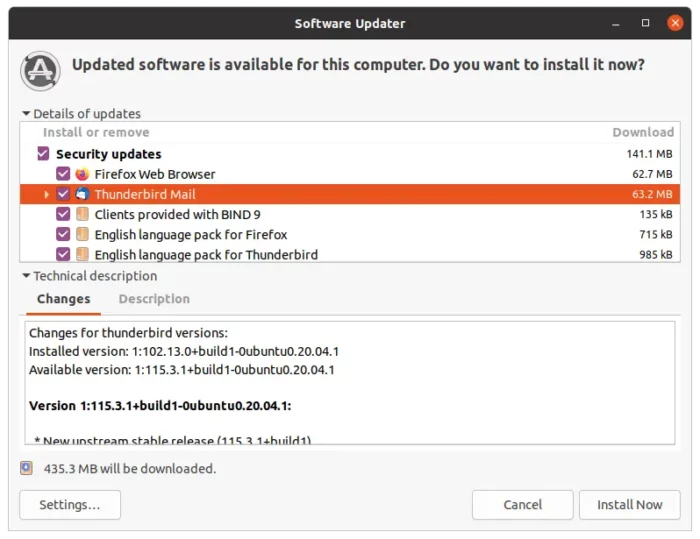Open Settings… for software updates
Screen dimensions: 700x539
[x=70, y=505]
